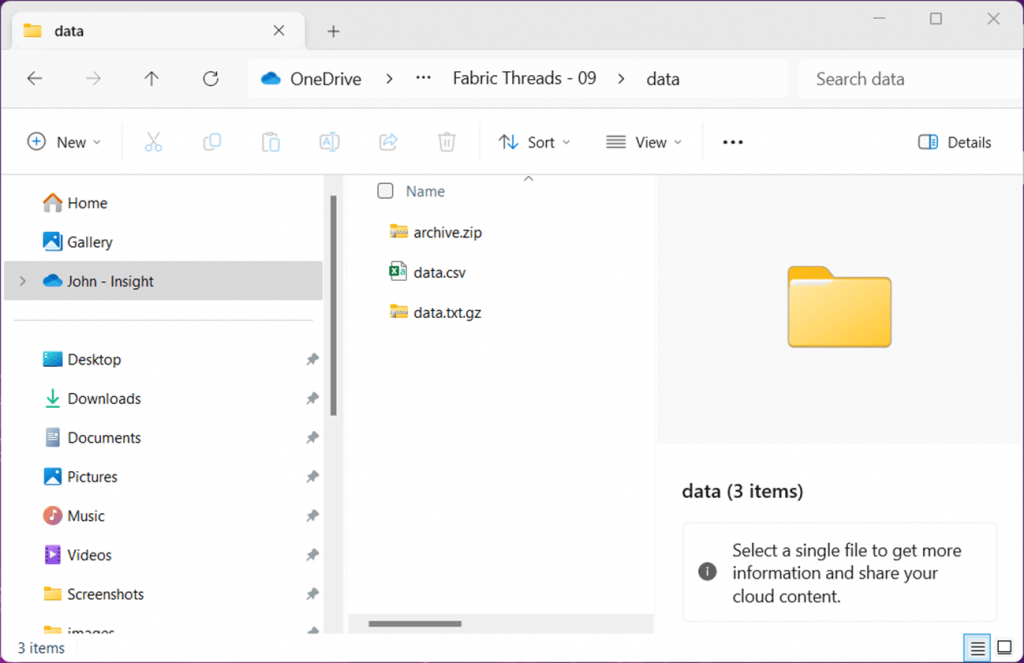Click the Copy icon in toolbar

point(212,142)
